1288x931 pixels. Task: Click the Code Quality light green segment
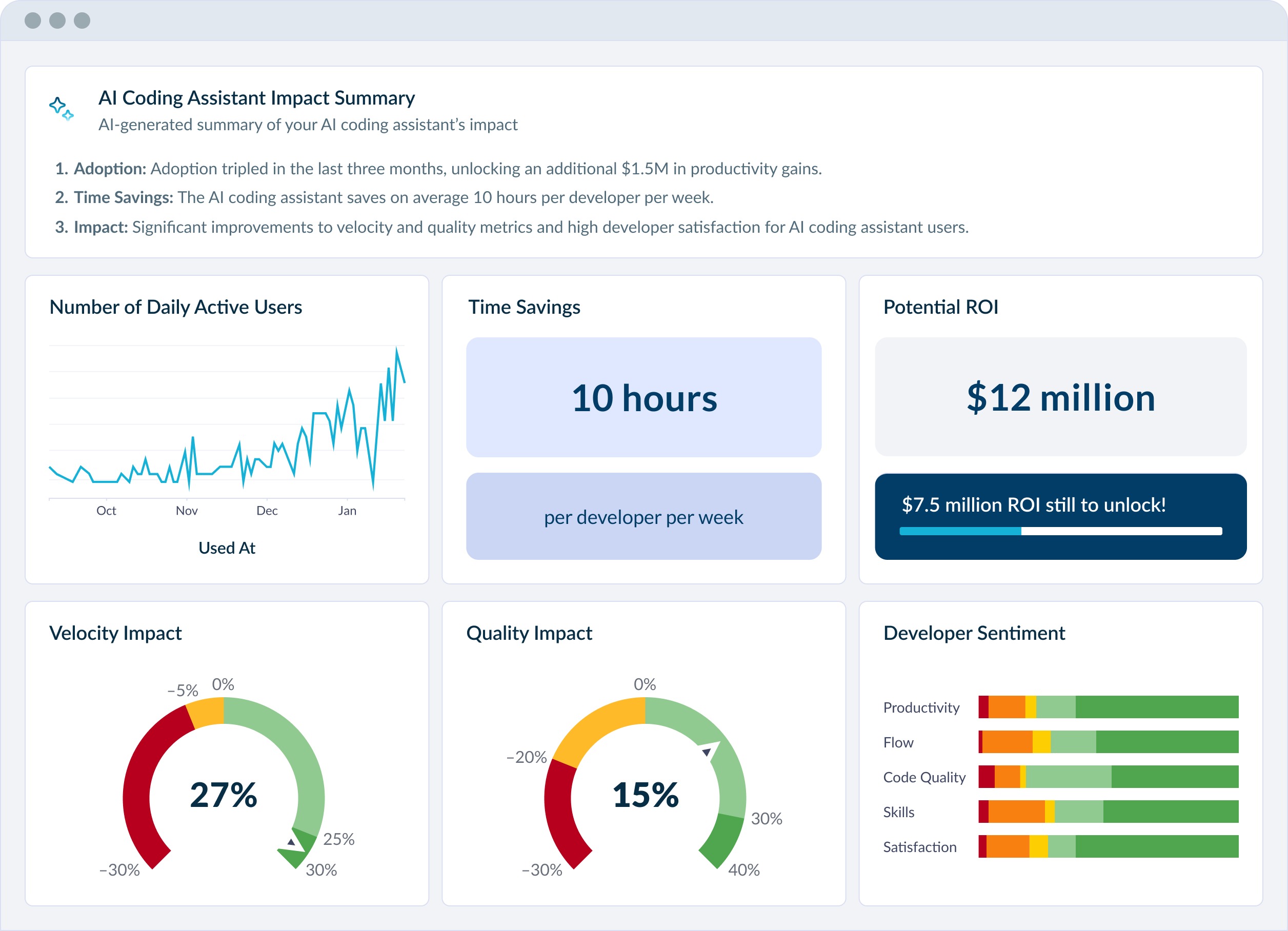pos(1068,777)
